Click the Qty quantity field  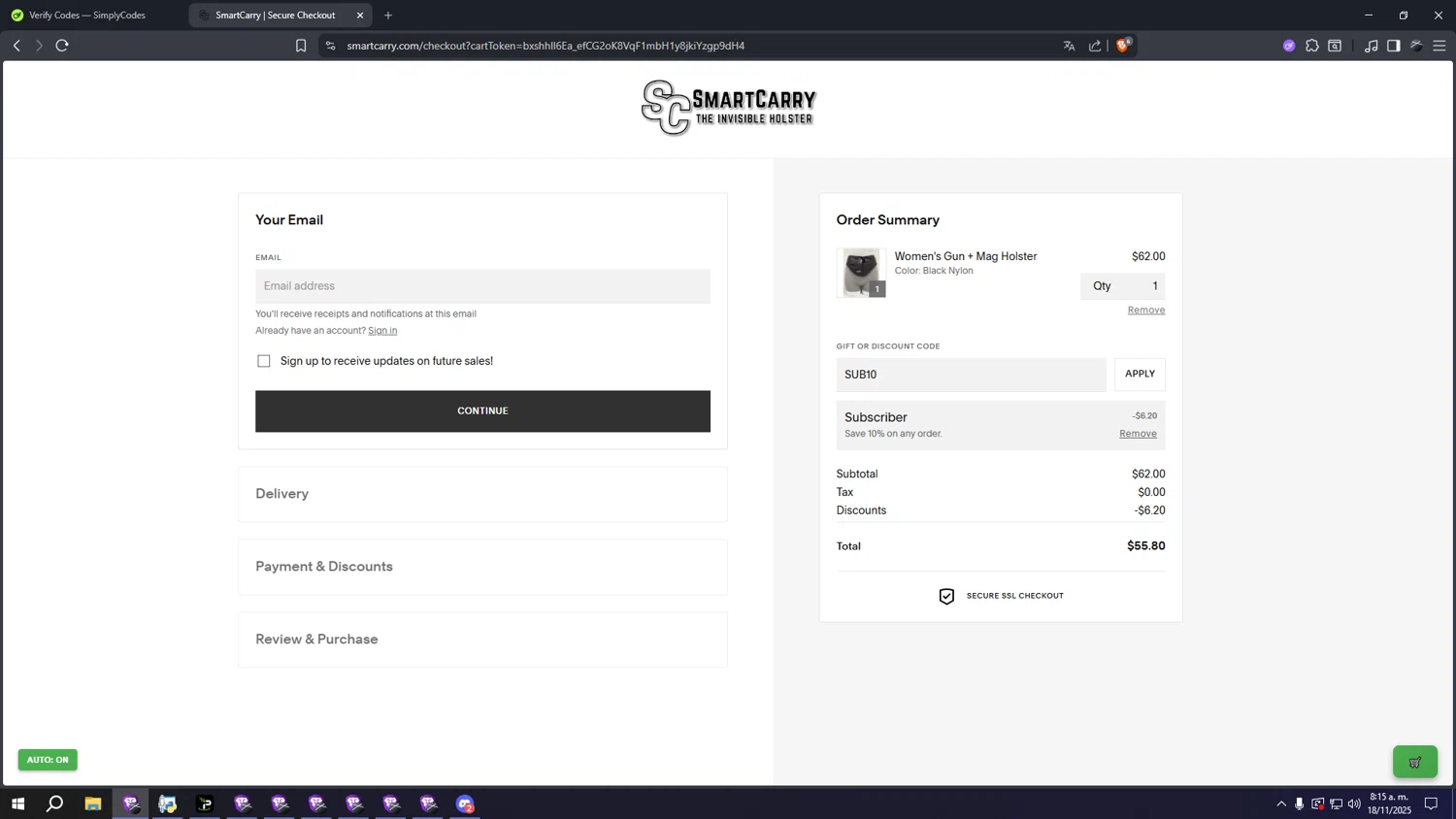coord(1123,286)
